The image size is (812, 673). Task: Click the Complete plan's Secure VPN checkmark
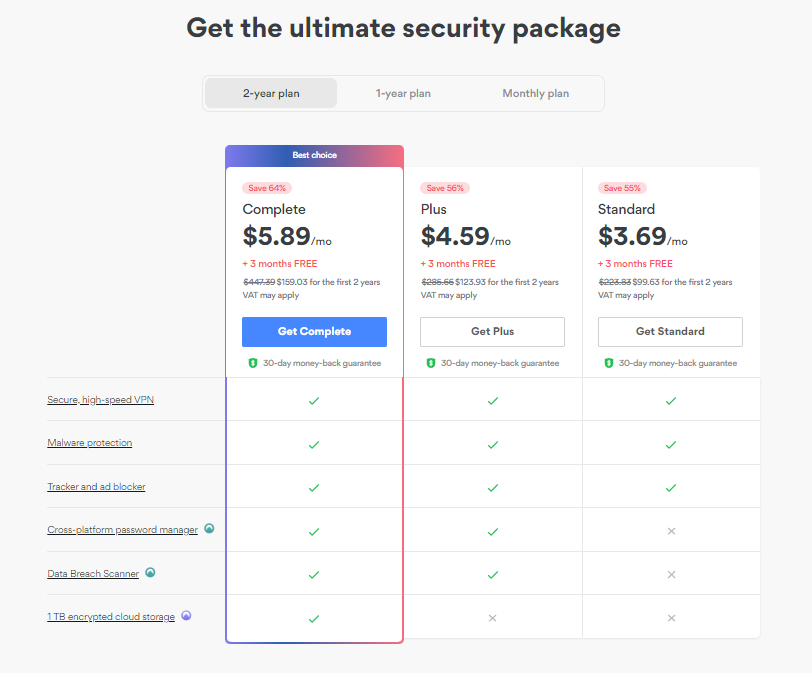[x=314, y=401]
